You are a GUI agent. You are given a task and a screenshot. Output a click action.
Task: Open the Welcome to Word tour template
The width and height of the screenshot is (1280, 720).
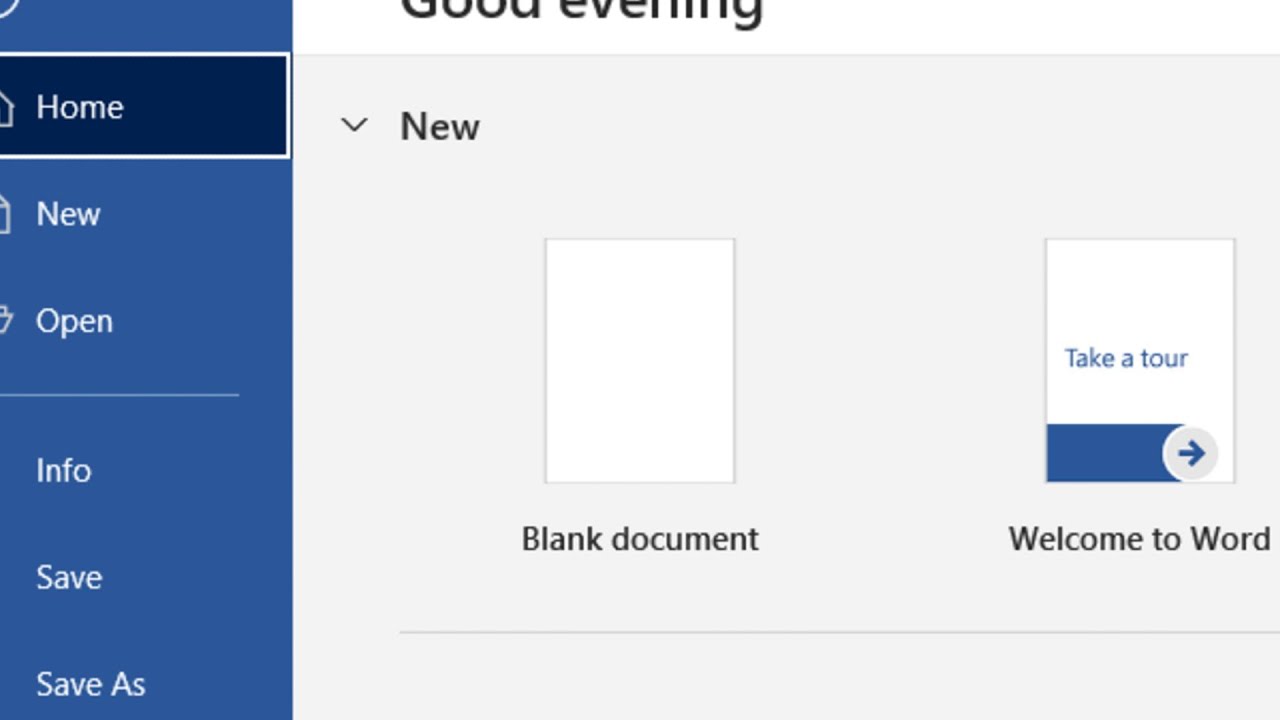(1140, 361)
